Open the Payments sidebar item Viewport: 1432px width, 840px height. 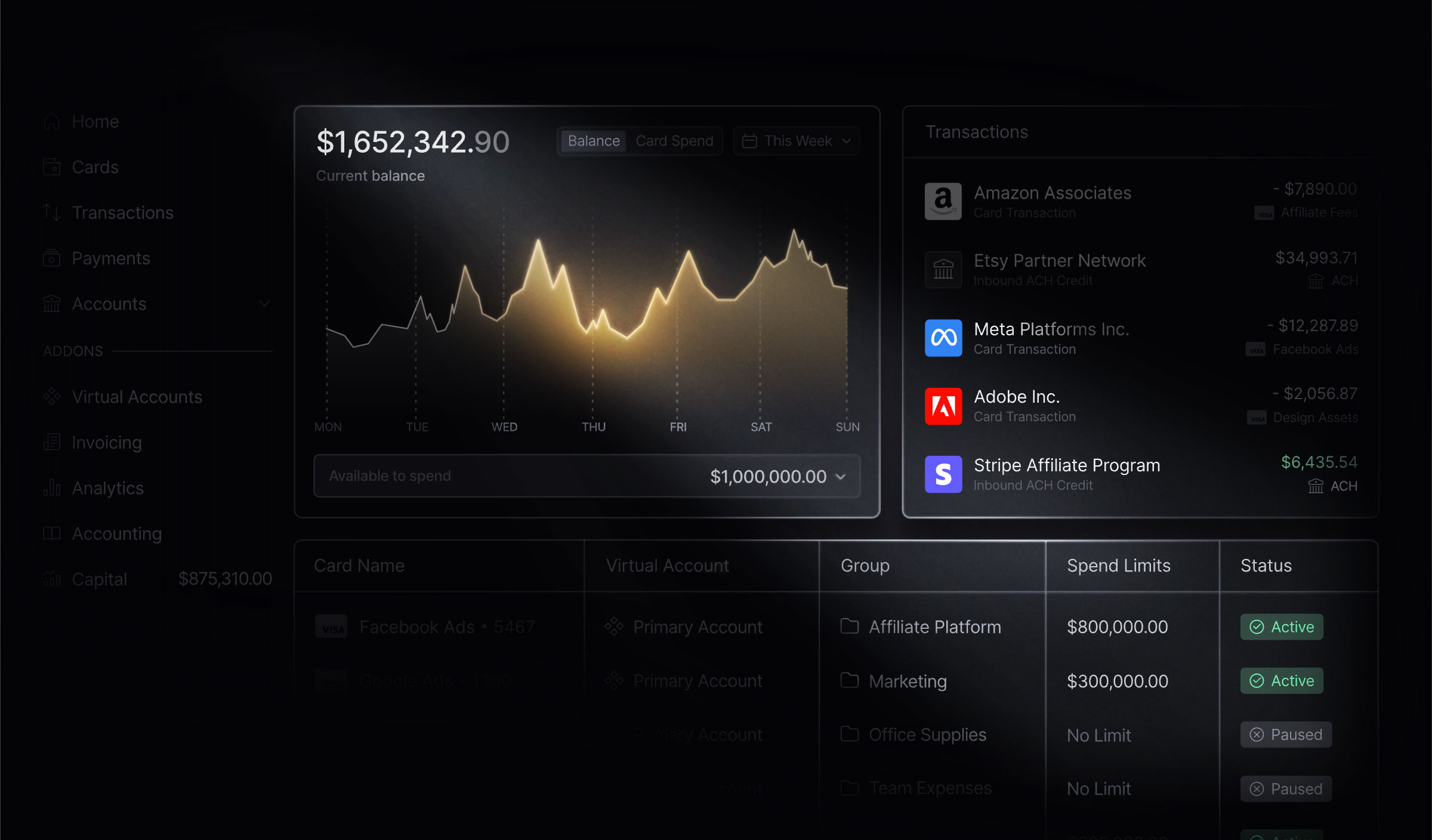111,258
